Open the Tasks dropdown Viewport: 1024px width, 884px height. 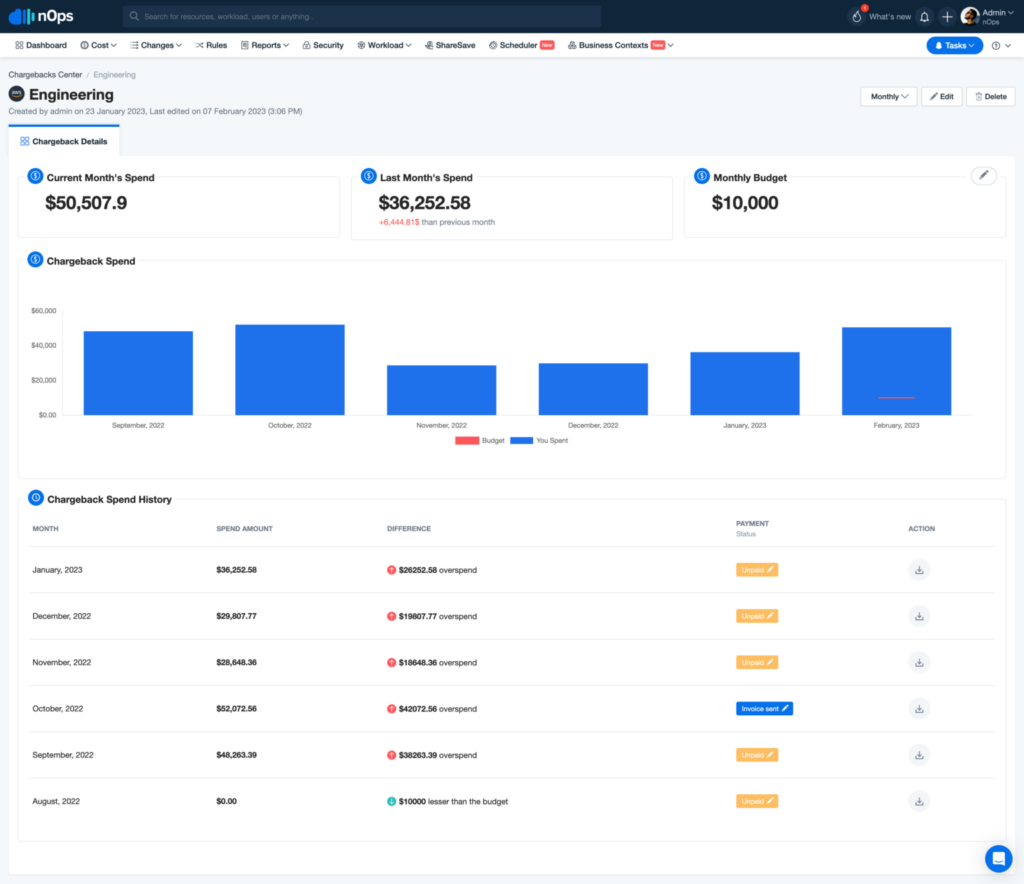click(x=954, y=45)
